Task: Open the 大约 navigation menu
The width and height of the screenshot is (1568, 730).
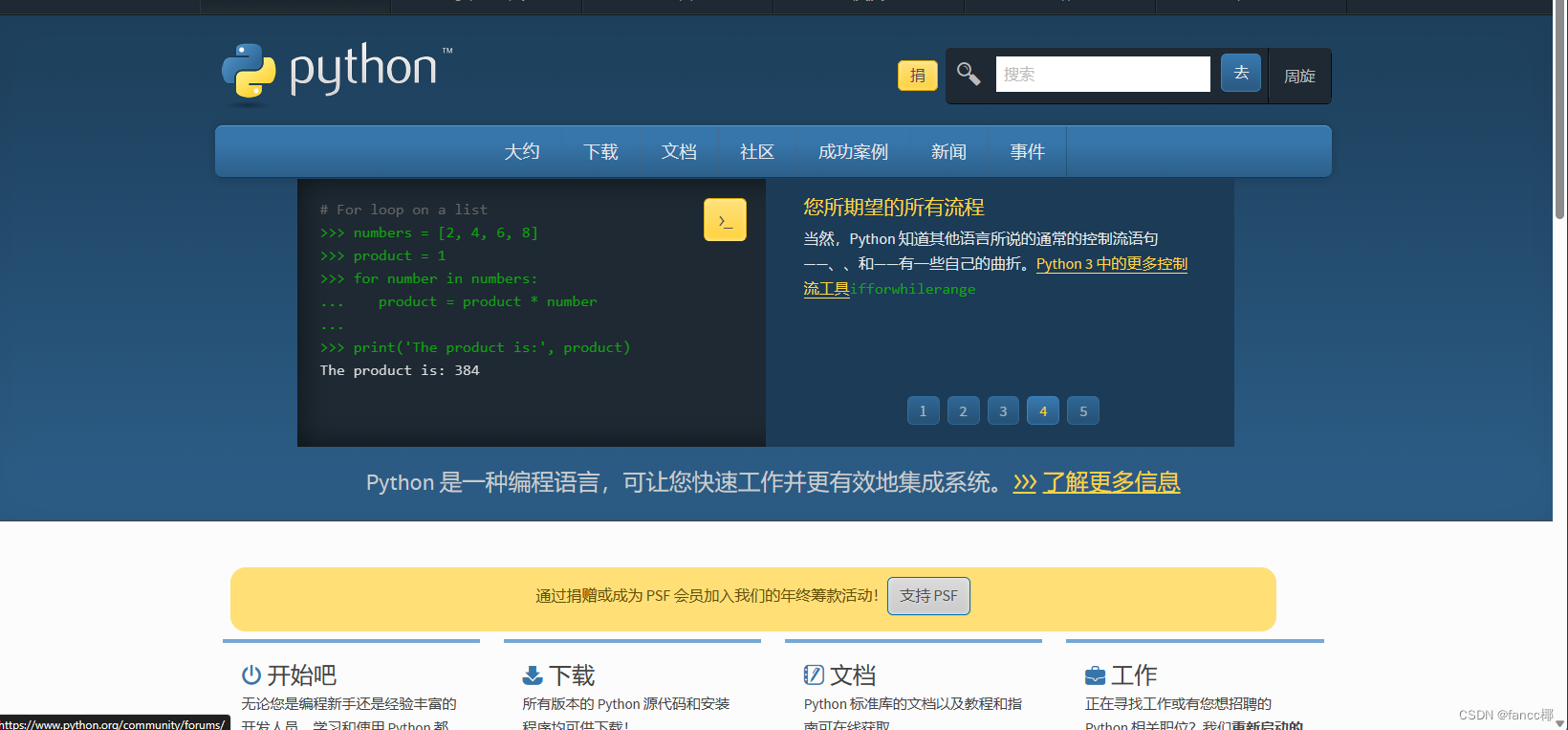Action: 522,151
